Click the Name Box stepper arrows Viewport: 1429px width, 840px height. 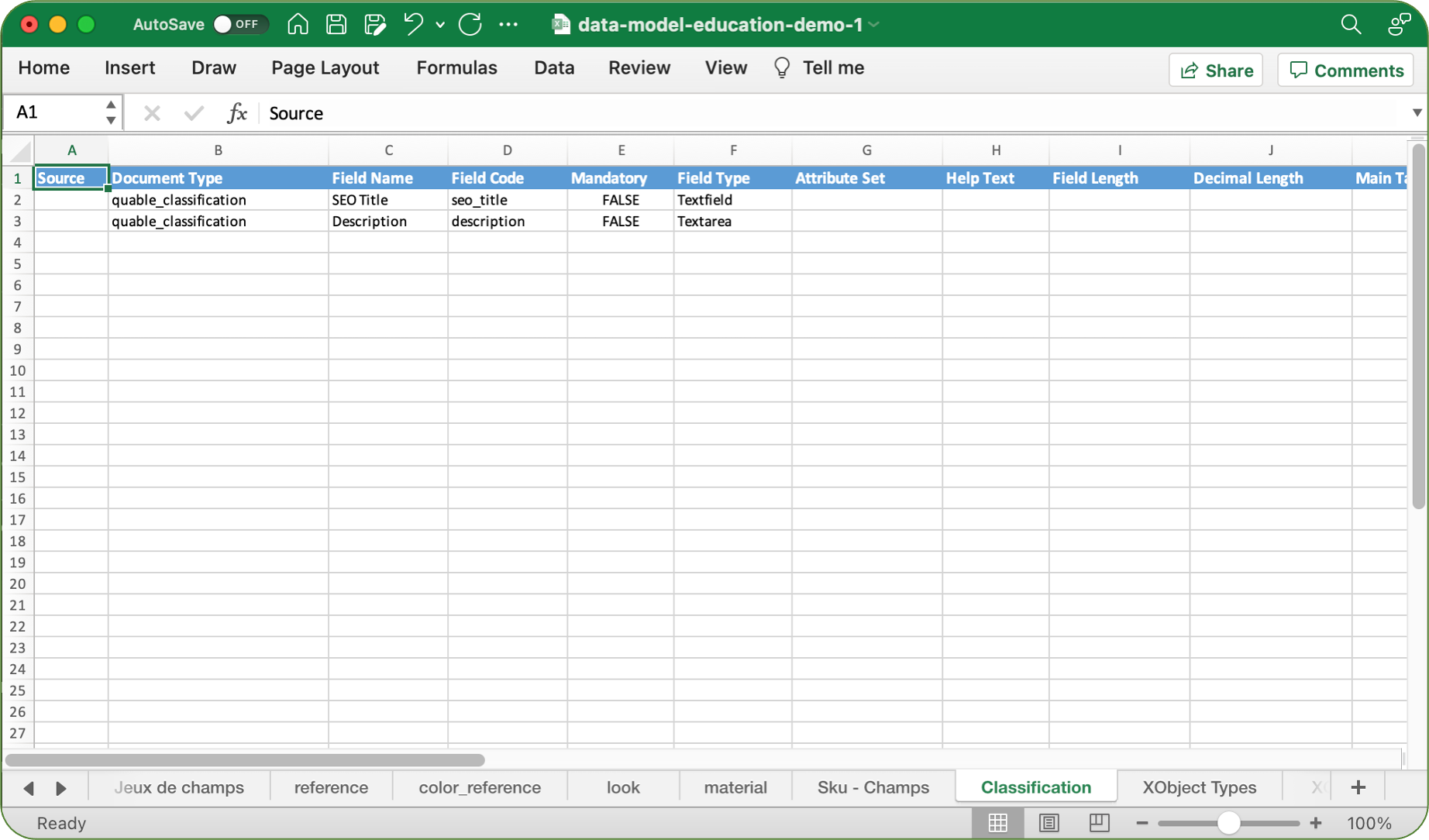111,113
